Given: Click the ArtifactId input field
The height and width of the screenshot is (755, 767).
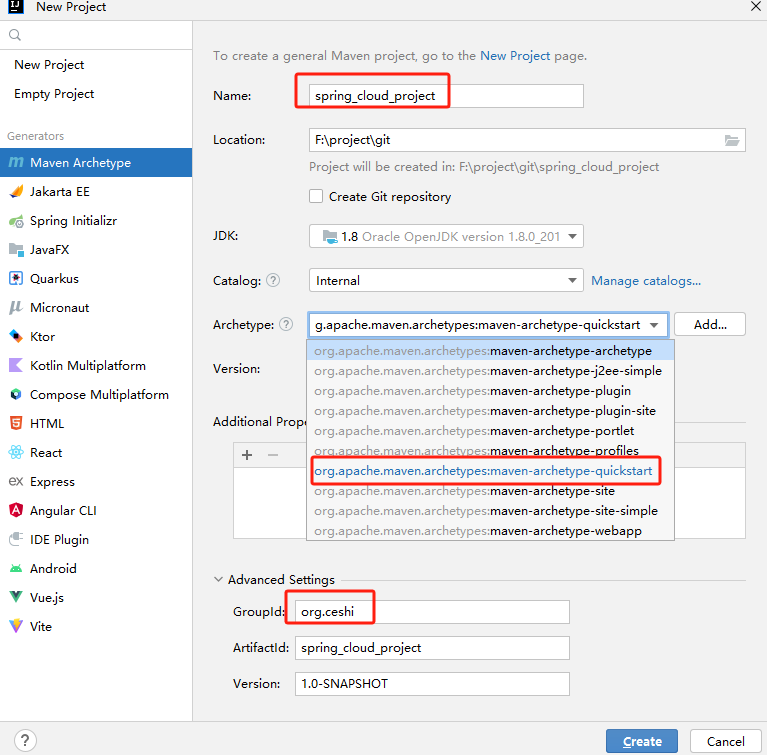Looking at the screenshot, I should (432, 648).
